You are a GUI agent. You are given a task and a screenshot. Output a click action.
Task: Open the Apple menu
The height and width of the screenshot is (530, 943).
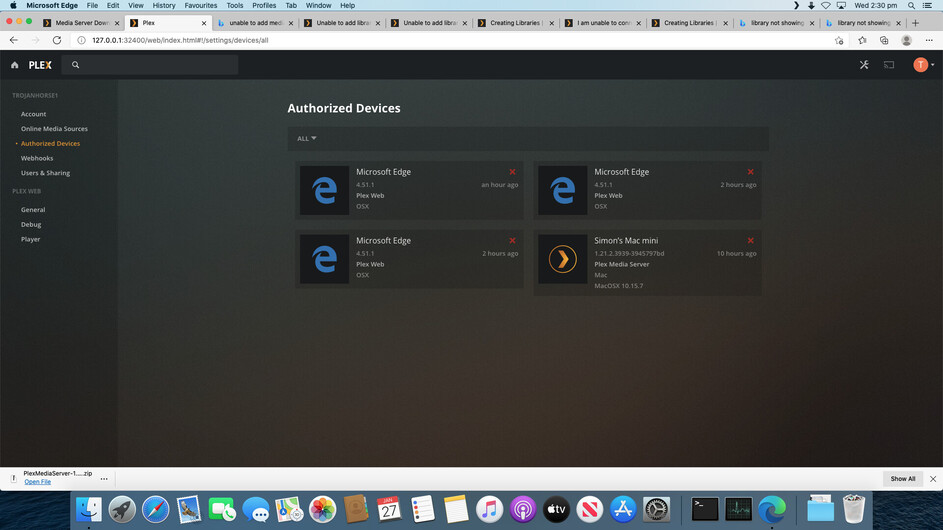13,5
